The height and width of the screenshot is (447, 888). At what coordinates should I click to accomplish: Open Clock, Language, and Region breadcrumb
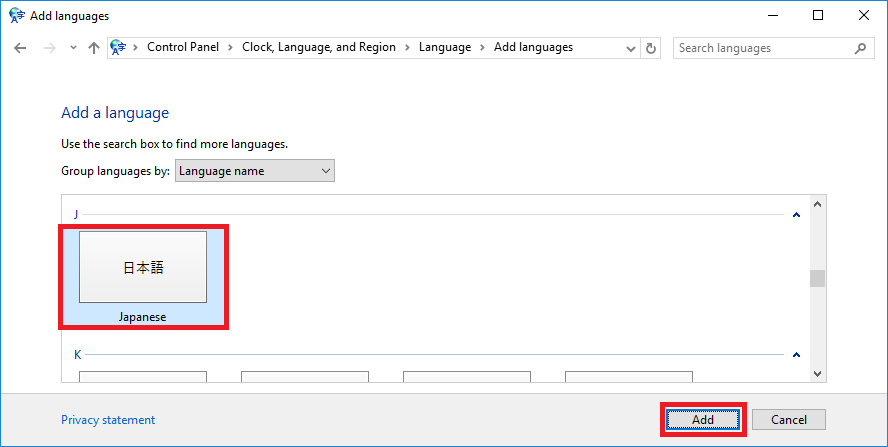coord(319,48)
